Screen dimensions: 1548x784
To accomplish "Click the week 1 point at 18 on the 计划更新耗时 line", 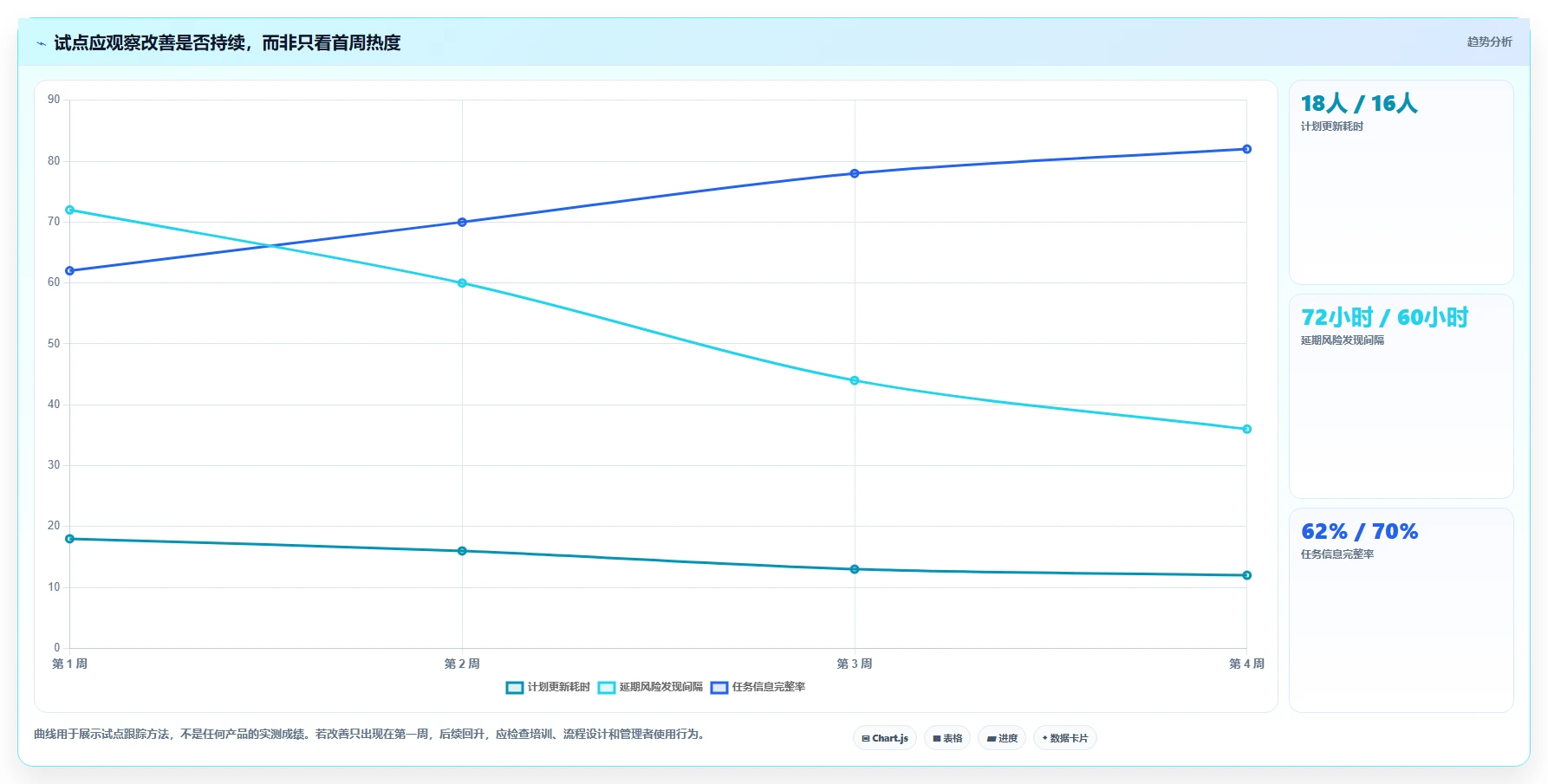I will (x=70, y=539).
